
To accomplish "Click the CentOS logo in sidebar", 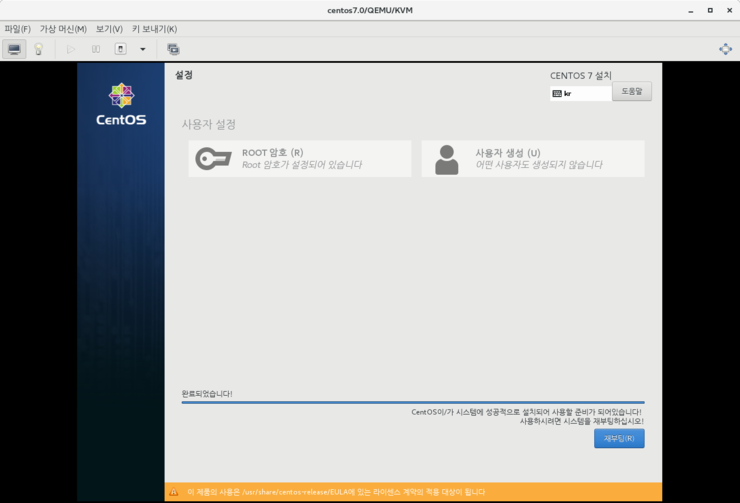I will (121, 105).
